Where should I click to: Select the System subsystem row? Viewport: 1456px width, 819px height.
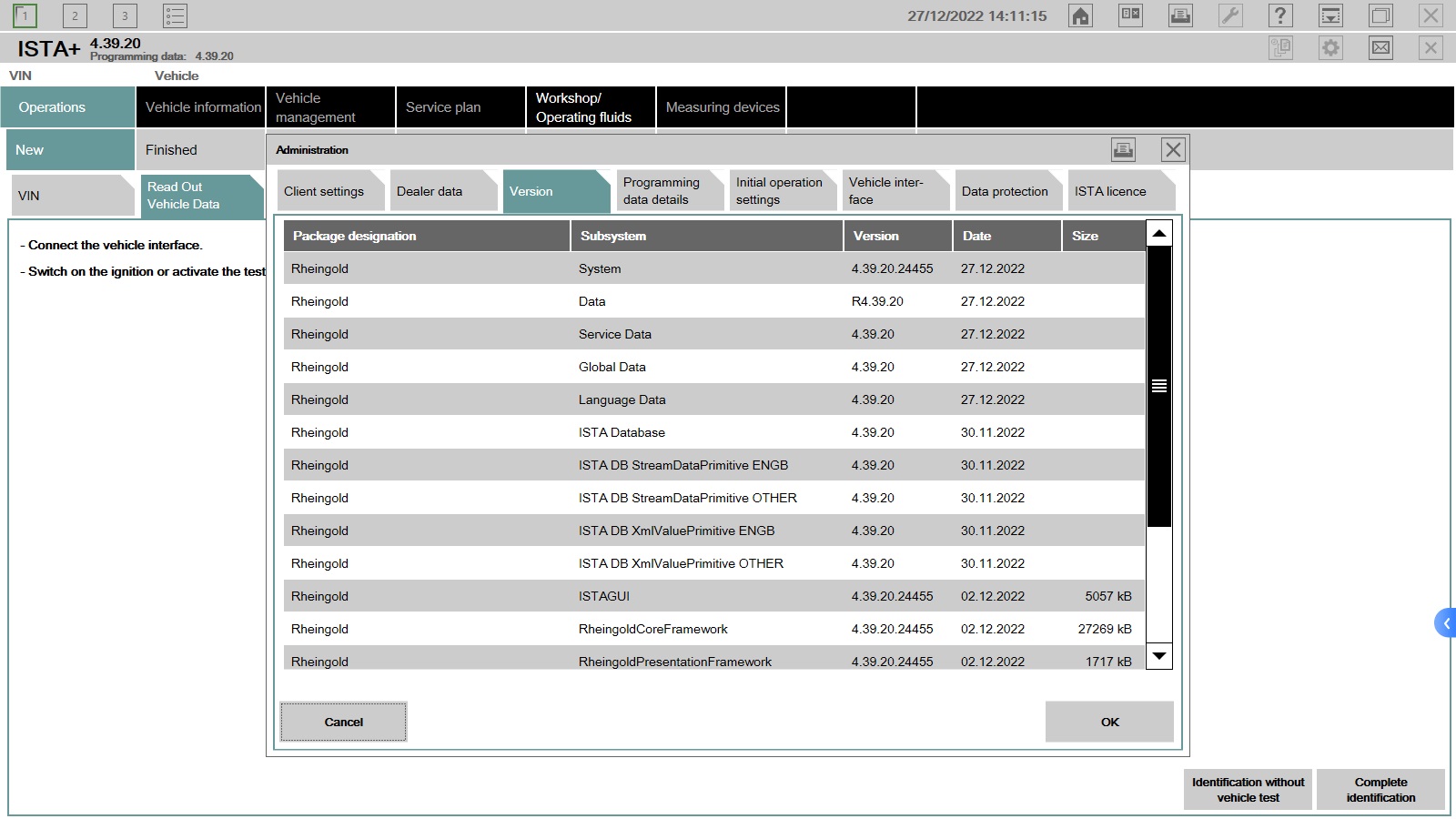[714, 268]
